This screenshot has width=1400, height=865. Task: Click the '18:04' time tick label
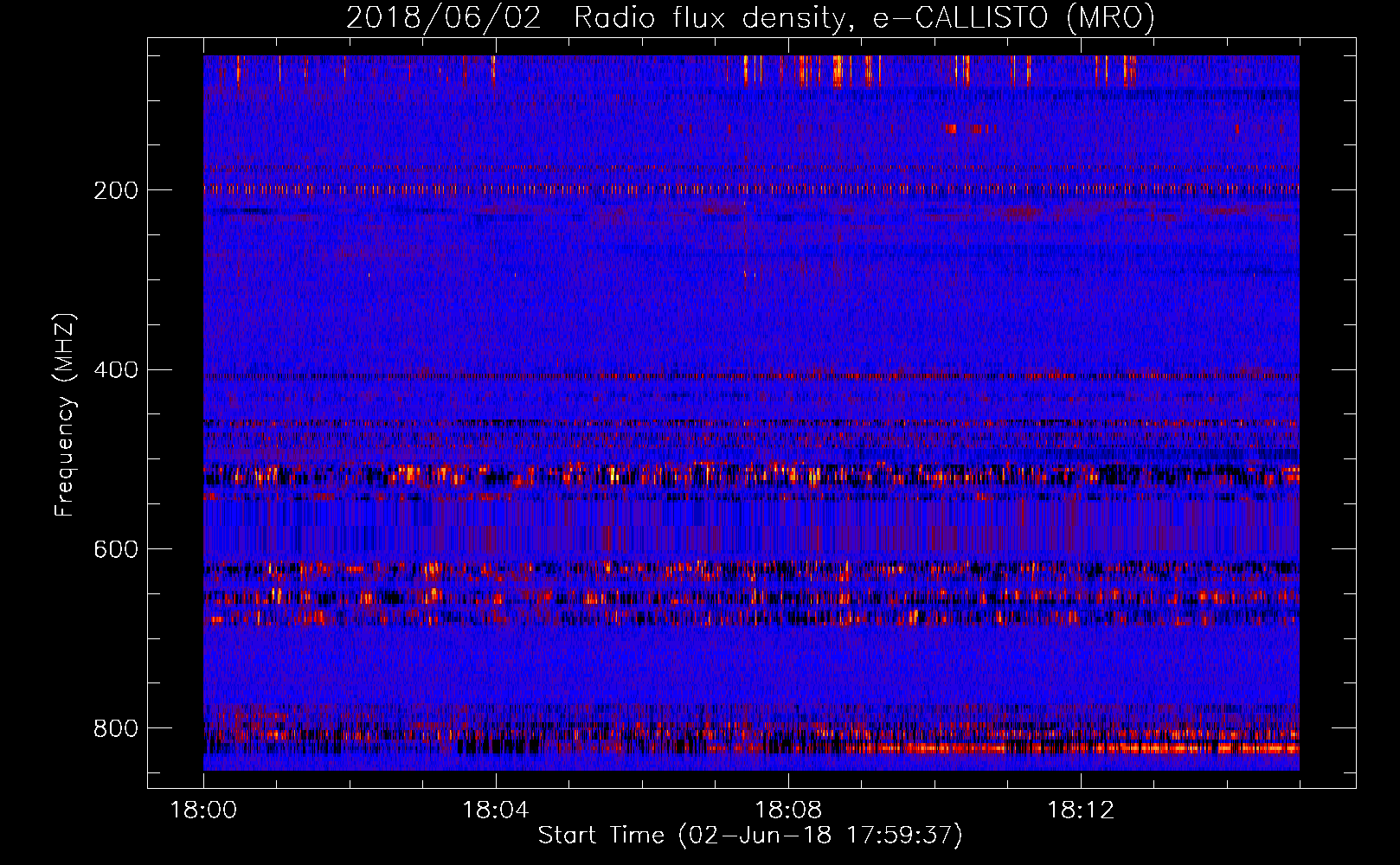pyautogui.click(x=496, y=811)
